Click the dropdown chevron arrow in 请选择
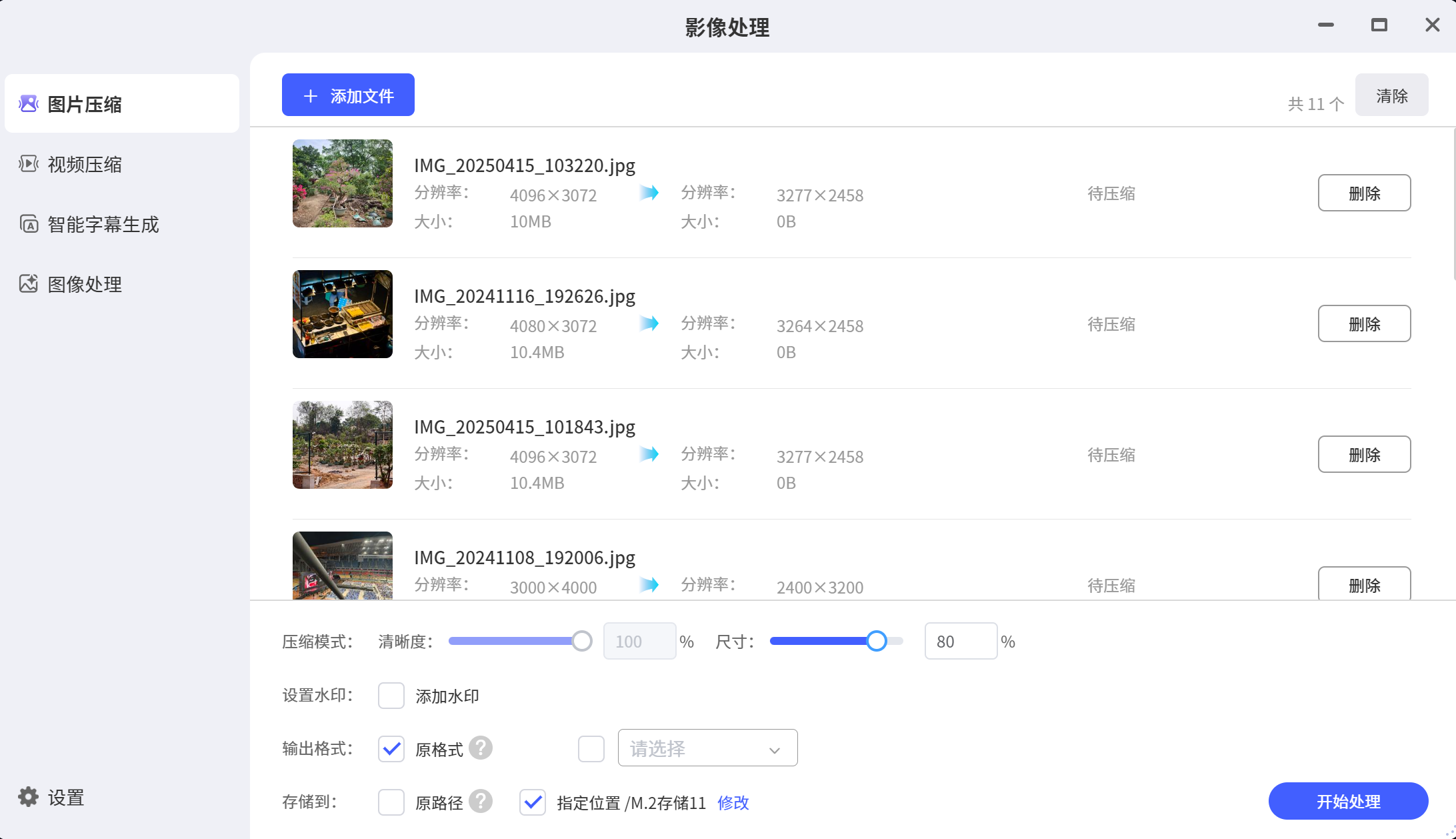This screenshot has width=1456, height=839. point(774,750)
